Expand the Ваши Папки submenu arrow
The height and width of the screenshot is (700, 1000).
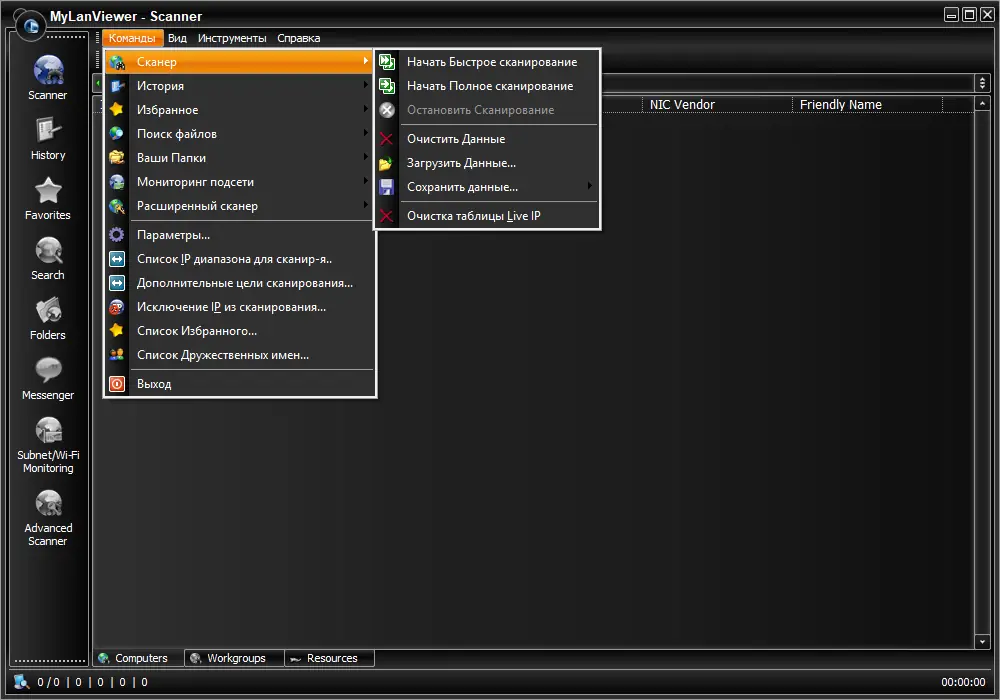tap(366, 157)
